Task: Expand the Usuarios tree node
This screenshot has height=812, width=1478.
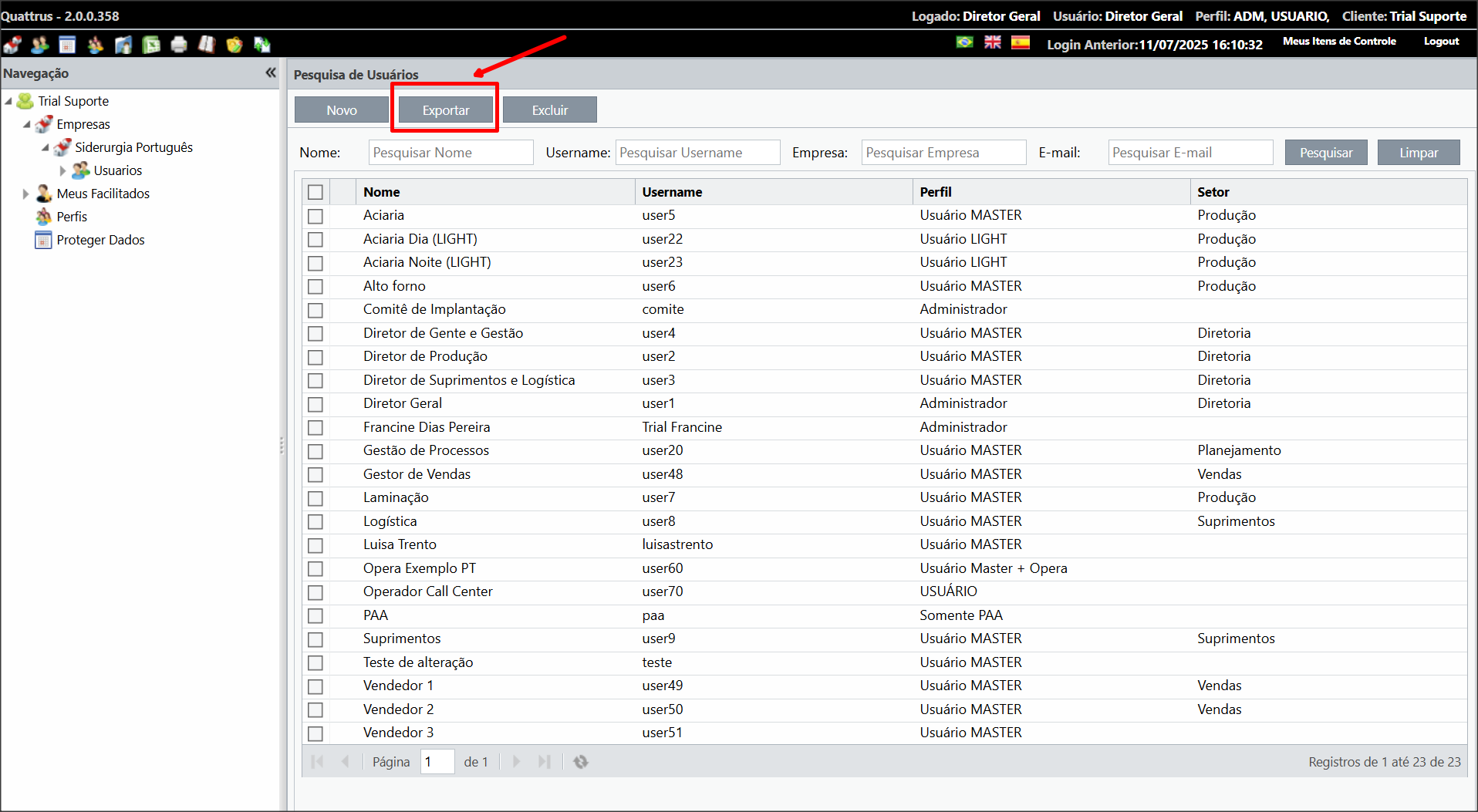Action: 63,170
